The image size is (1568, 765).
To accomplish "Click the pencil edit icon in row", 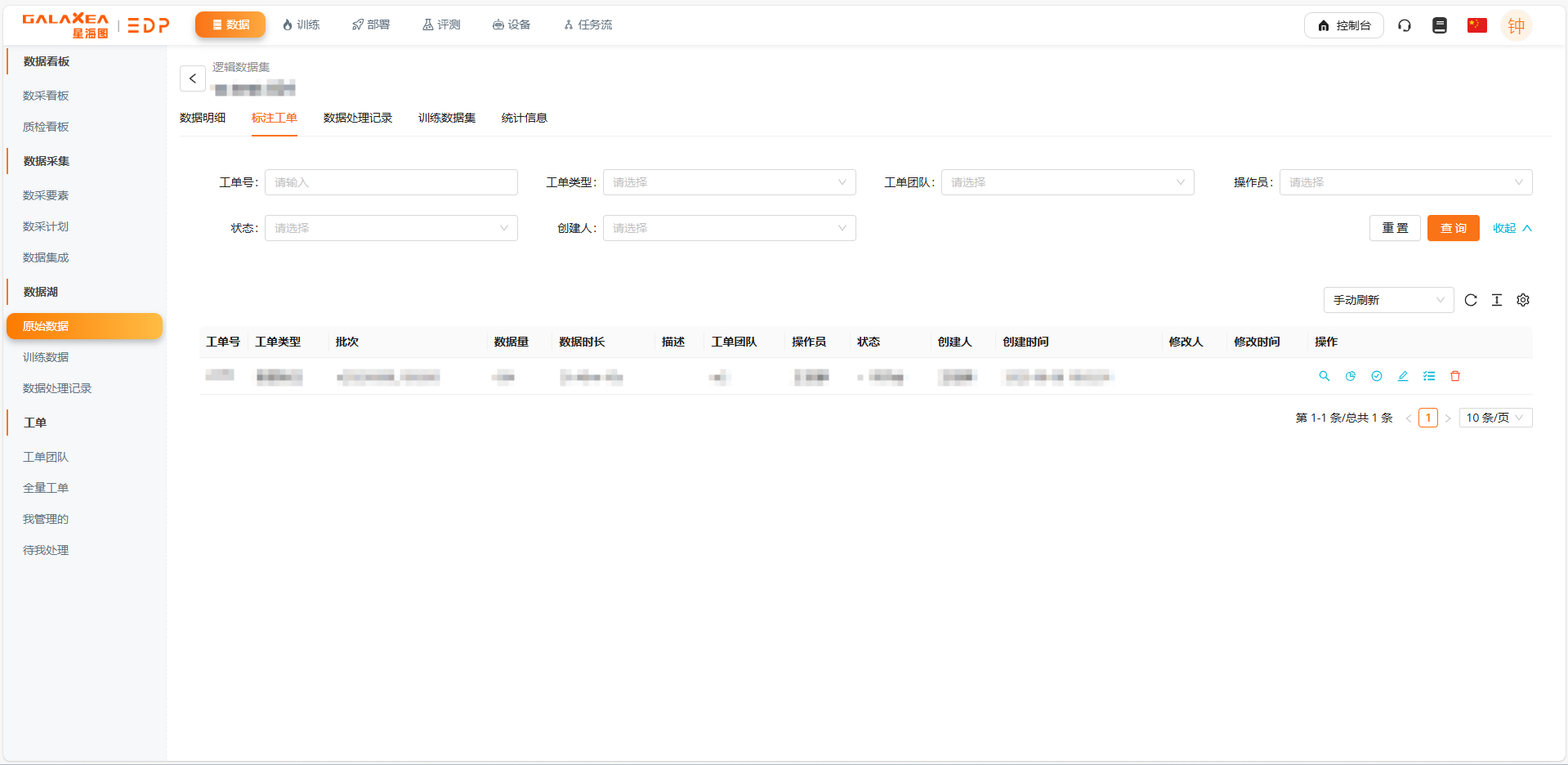I will click(1403, 376).
